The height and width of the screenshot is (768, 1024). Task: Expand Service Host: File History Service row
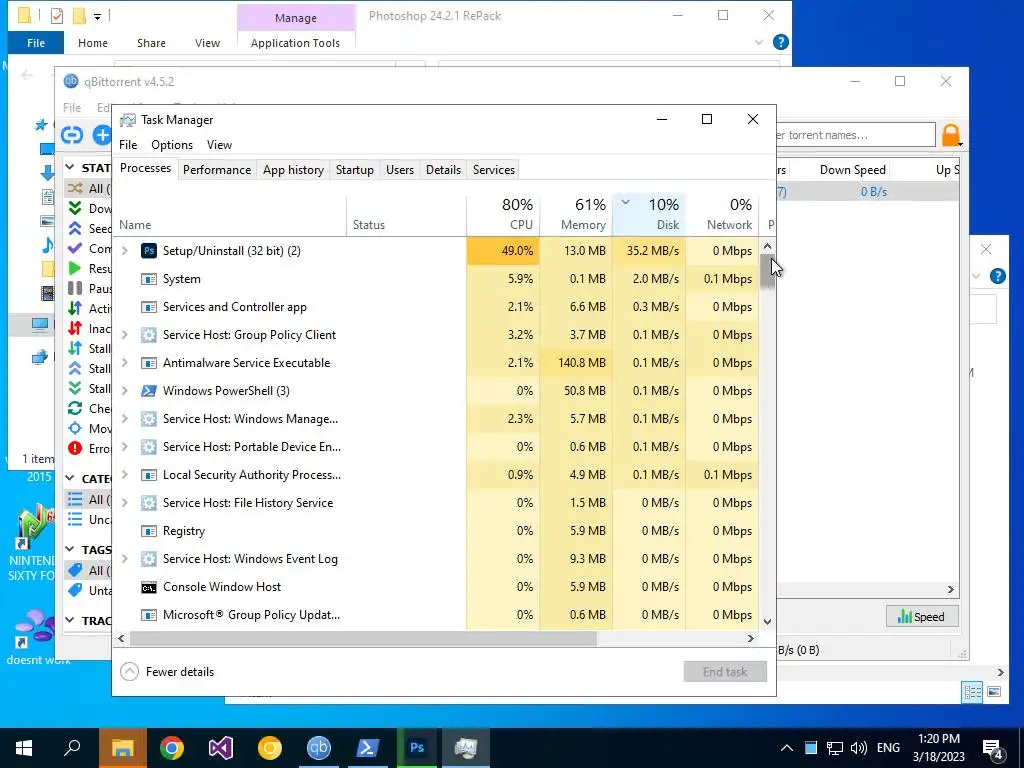[x=125, y=503]
